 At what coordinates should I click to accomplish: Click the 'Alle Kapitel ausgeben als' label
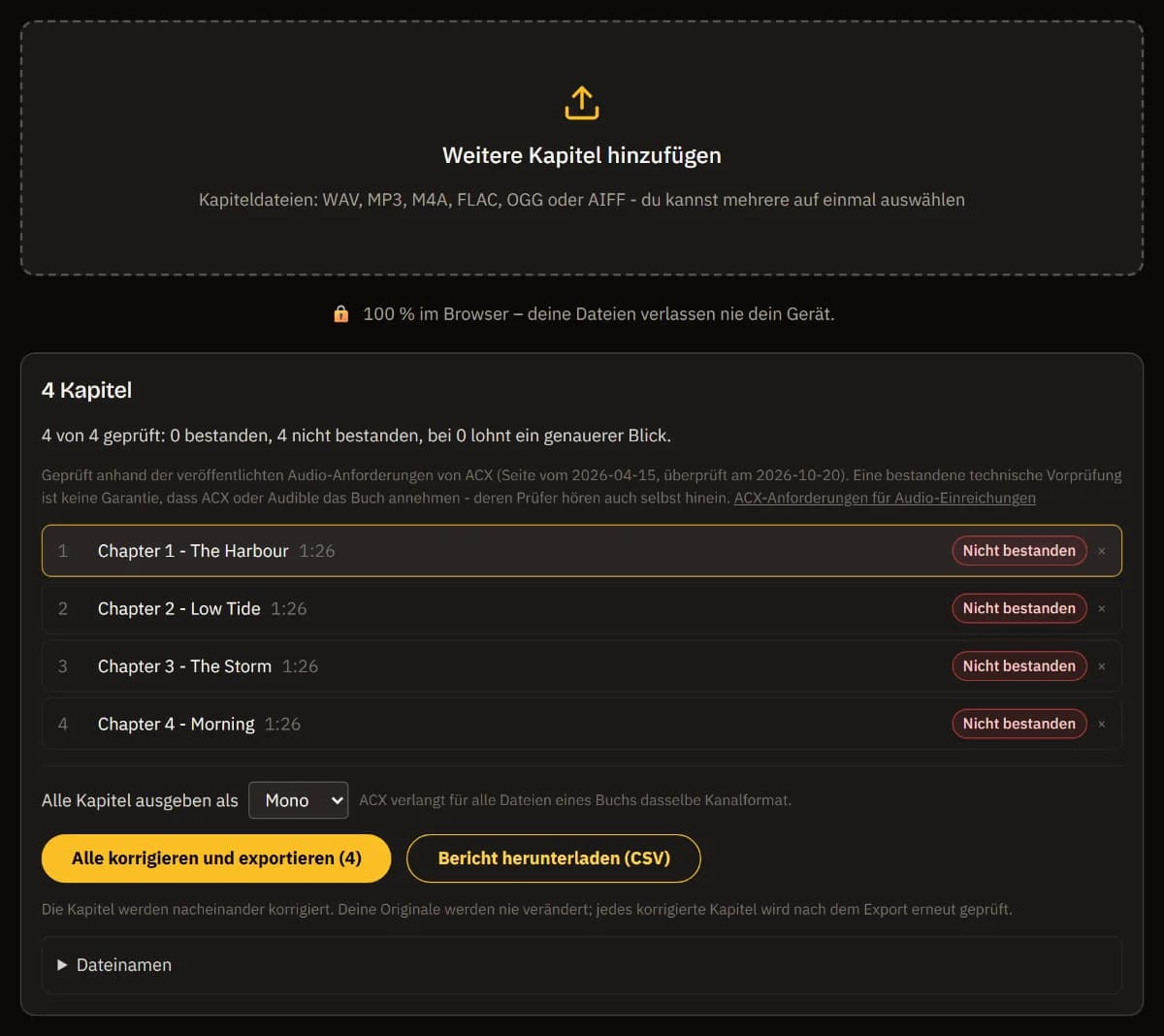pos(140,800)
